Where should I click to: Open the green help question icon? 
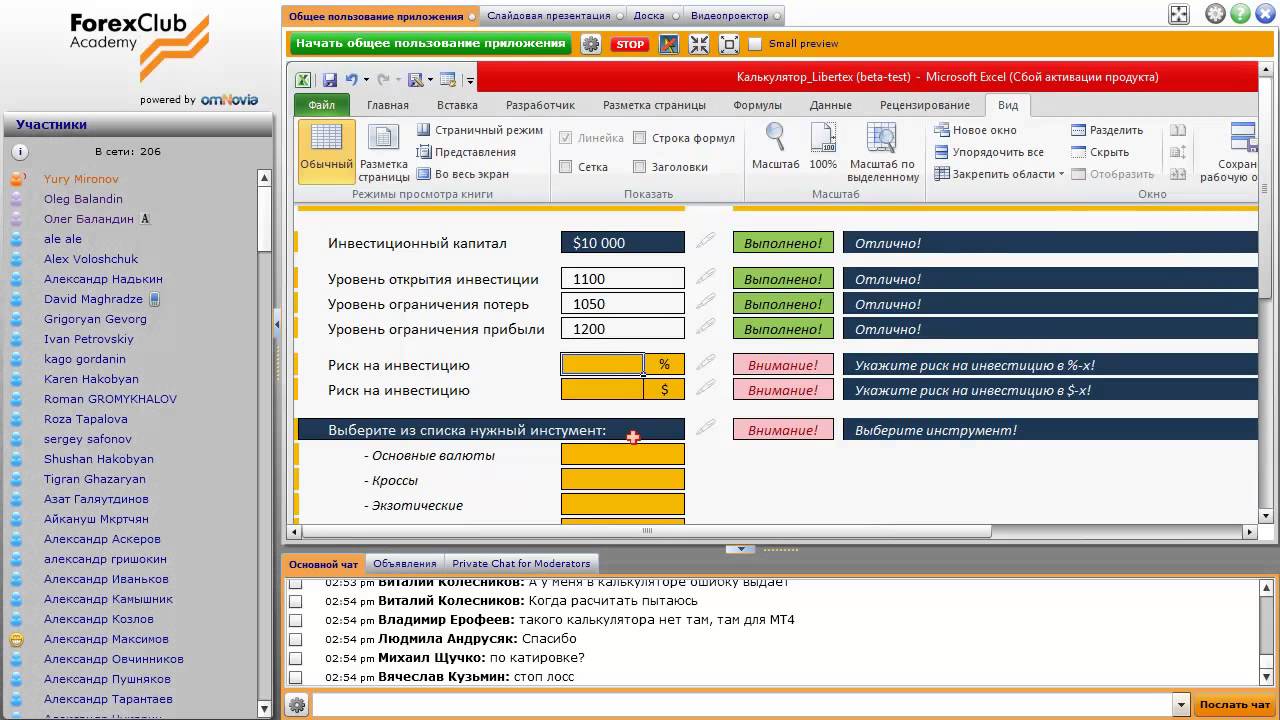[1240, 14]
